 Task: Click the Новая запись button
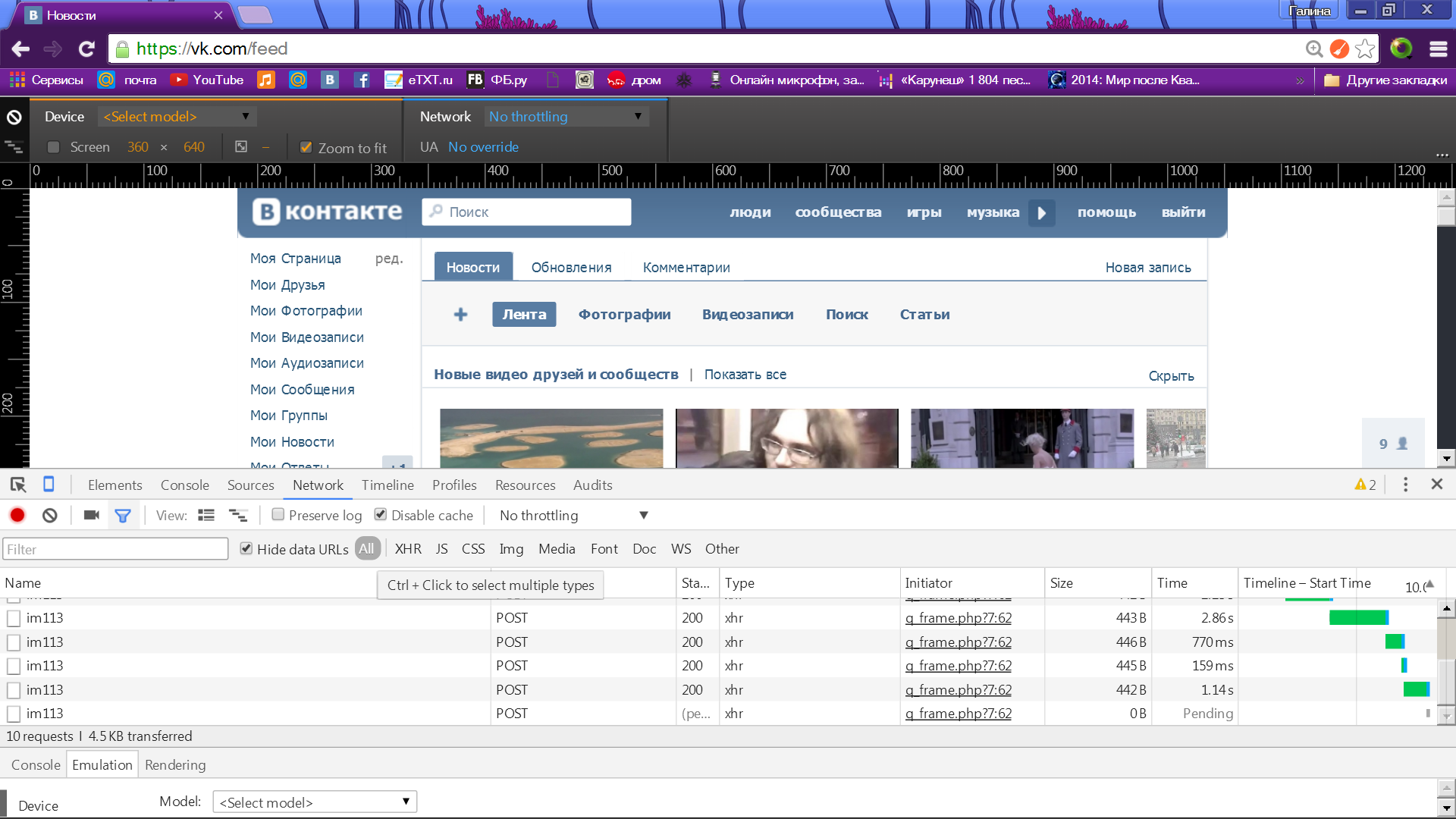point(1148,267)
